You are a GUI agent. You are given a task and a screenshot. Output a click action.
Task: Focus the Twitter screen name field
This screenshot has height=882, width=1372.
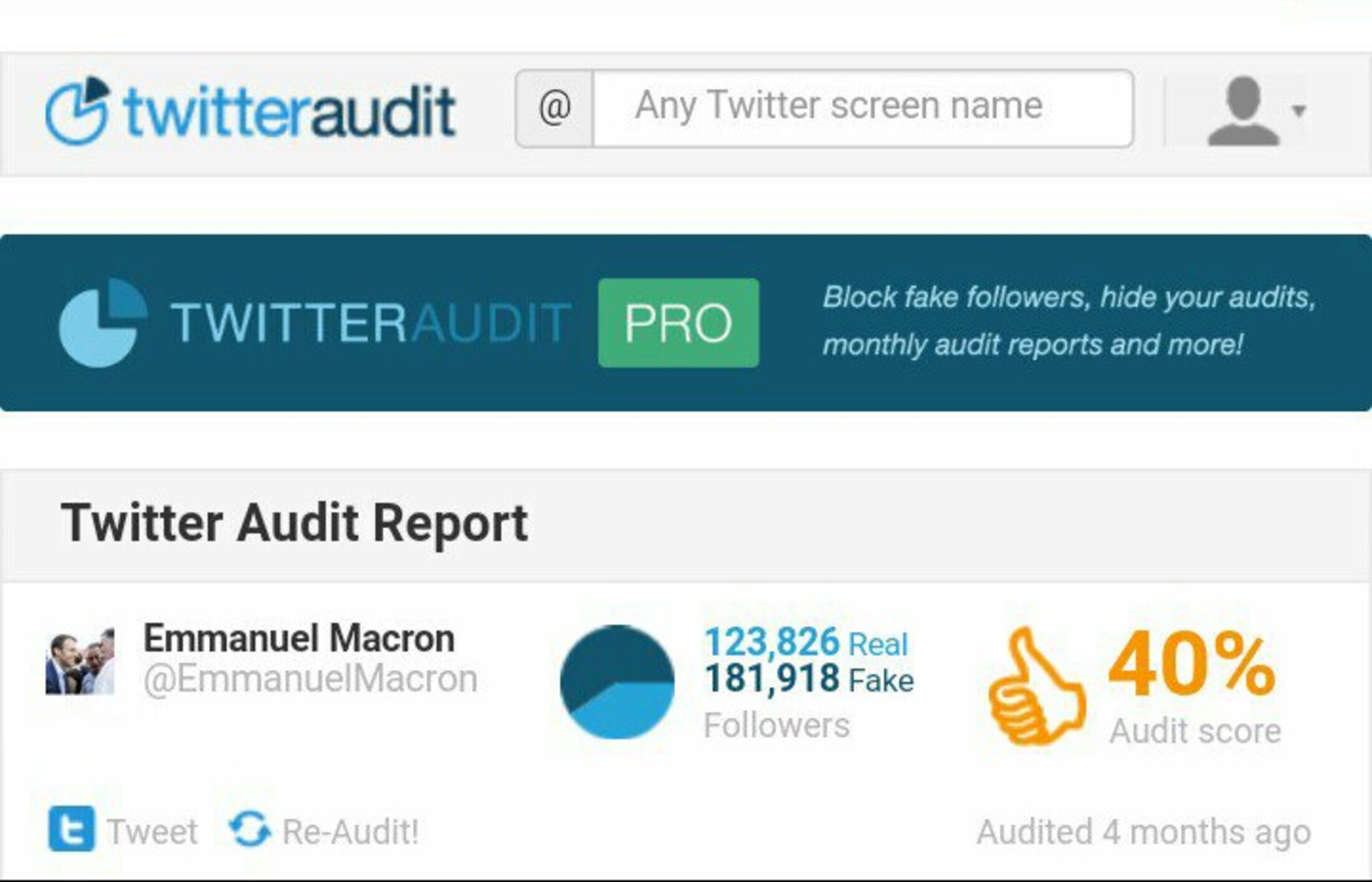pos(862,108)
